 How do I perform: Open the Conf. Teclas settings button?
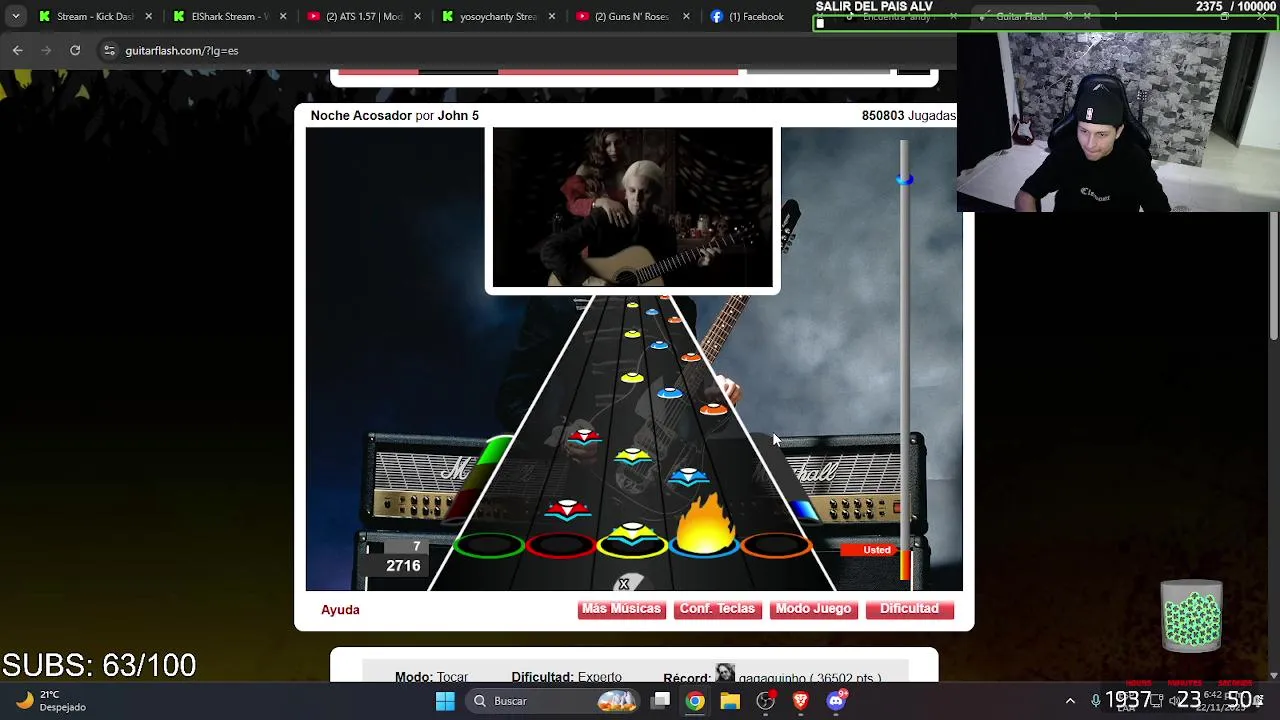(x=717, y=609)
